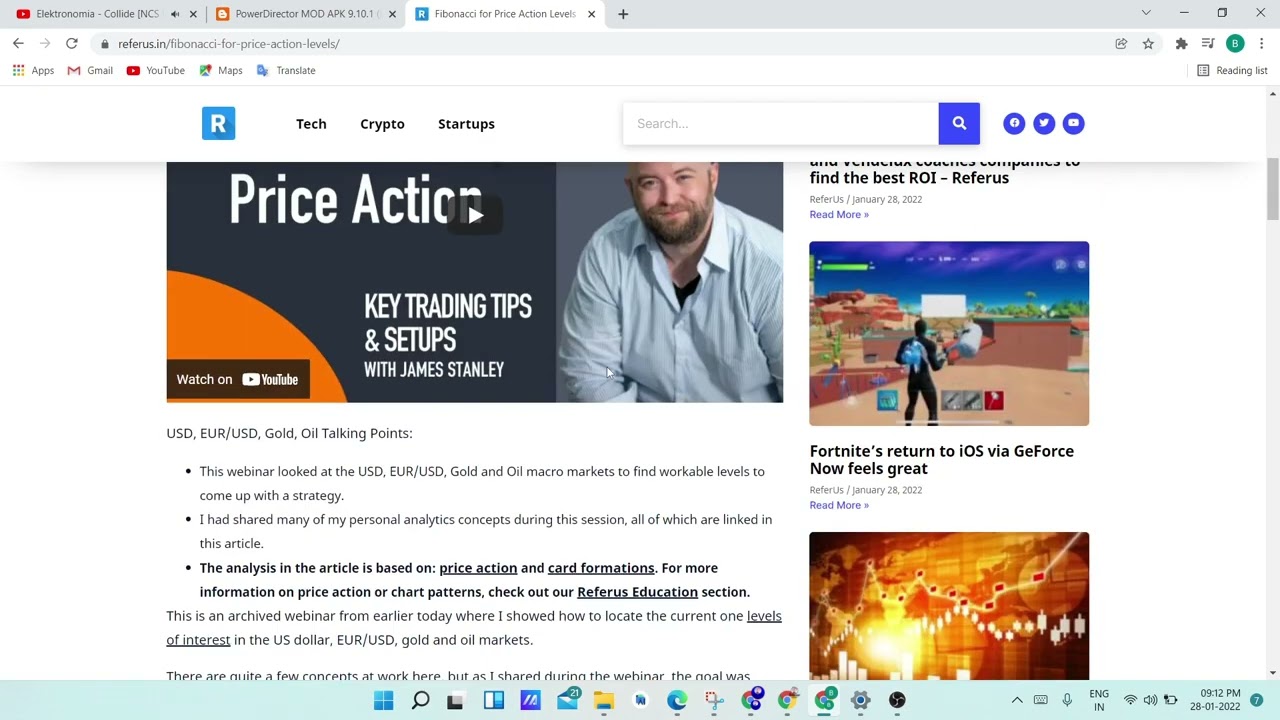The width and height of the screenshot is (1280, 720).
Task: Click the page vertical scrollbar thumb
Action: tap(1272, 188)
